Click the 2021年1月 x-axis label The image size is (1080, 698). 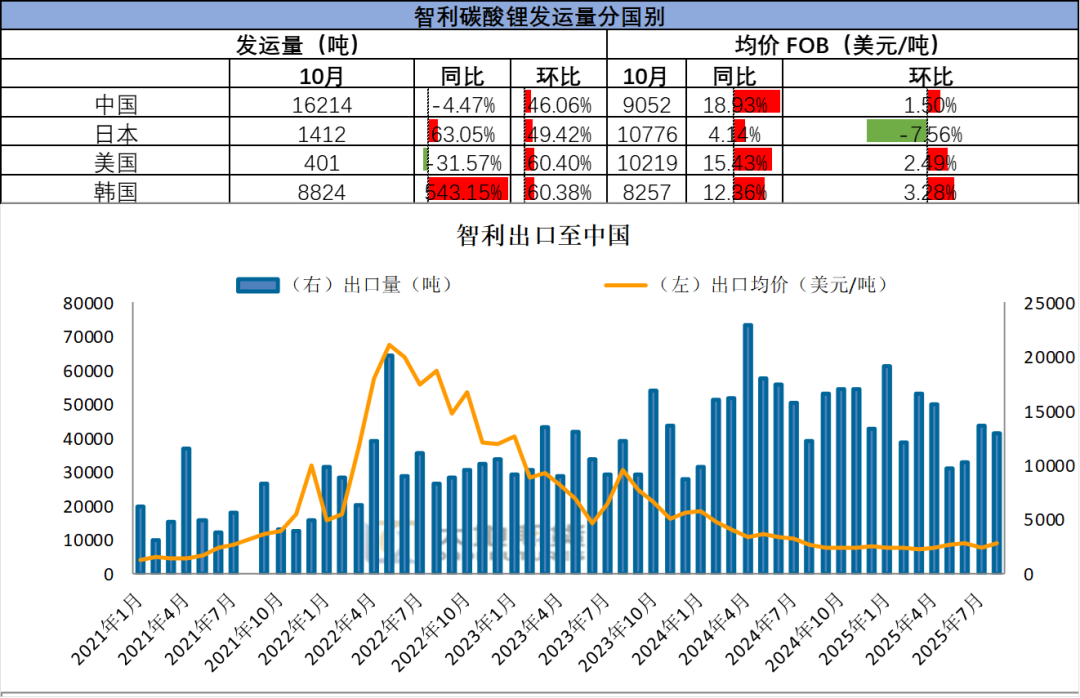tap(106, 628)
